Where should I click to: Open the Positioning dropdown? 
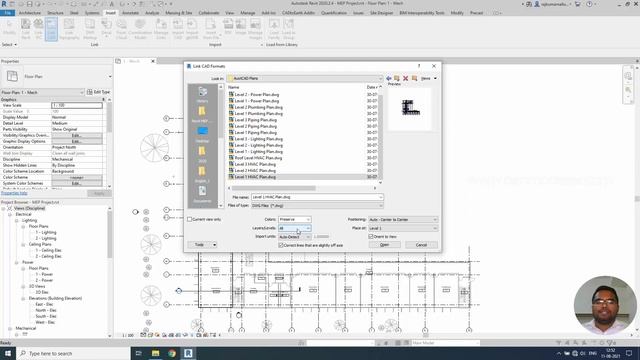coord(402,220)
